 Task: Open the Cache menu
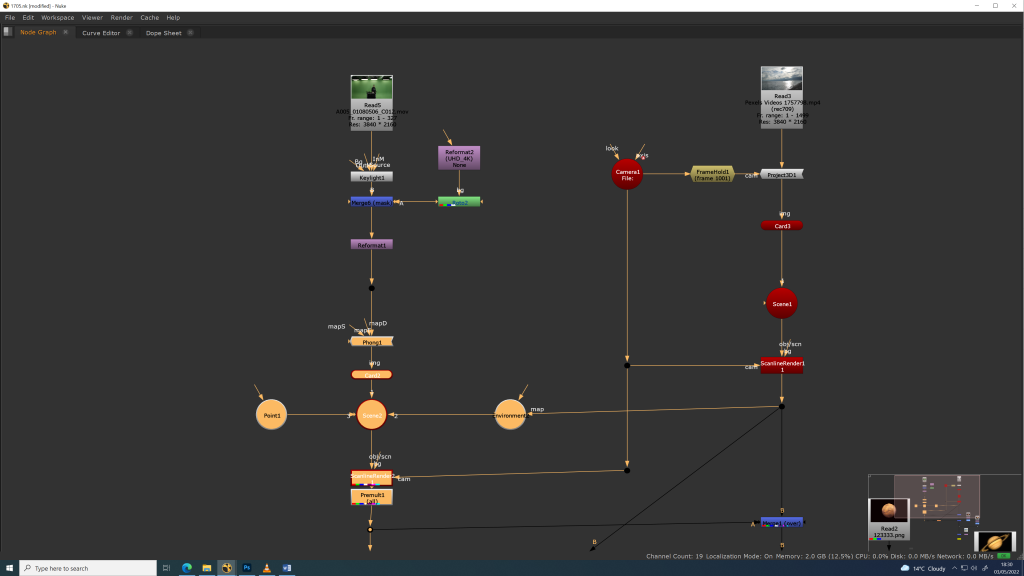tap(150, 18)
